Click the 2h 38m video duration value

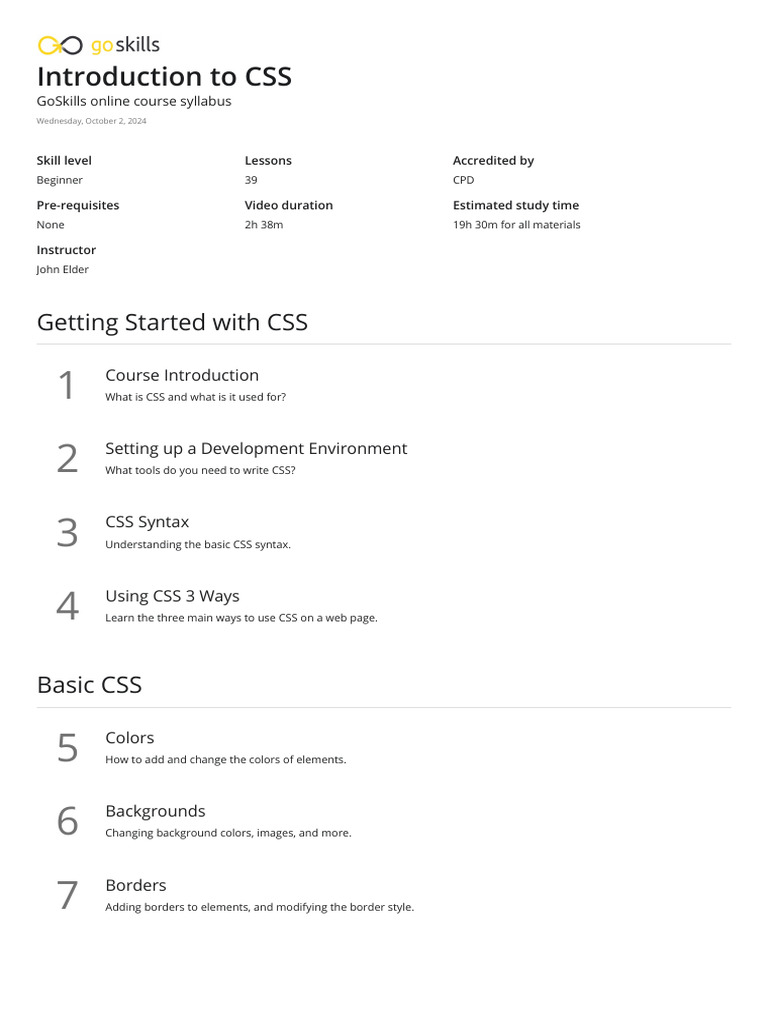(264, 225)
